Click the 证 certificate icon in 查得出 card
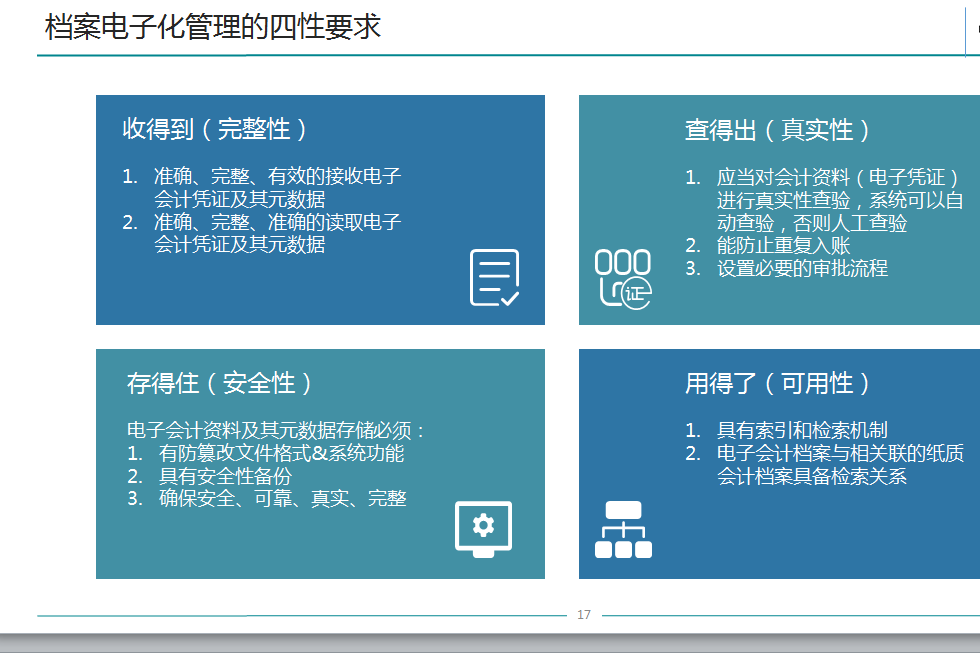The width and height of the screenshot is (980, 653). 623,279
